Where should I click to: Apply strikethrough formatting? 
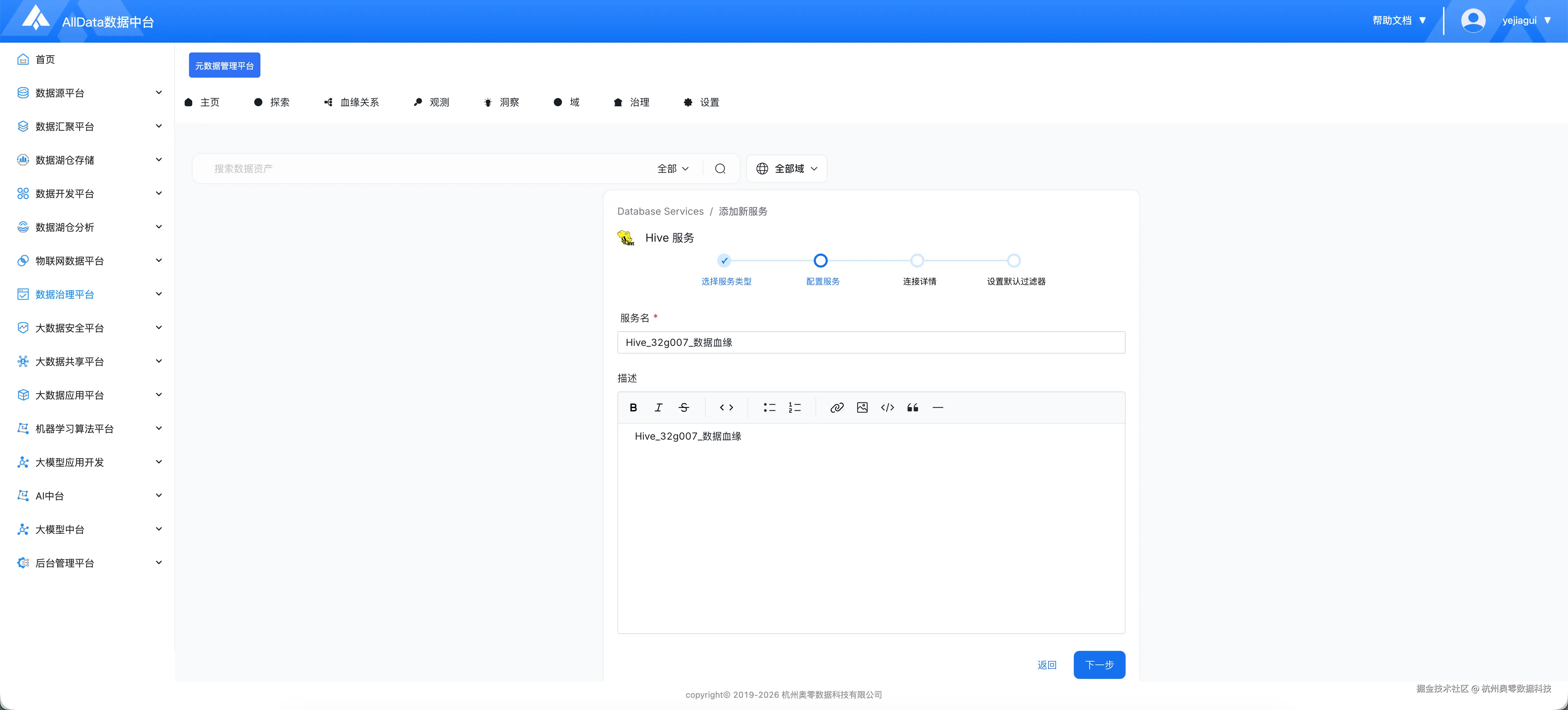pyautogui.click(x=684, y=407)
